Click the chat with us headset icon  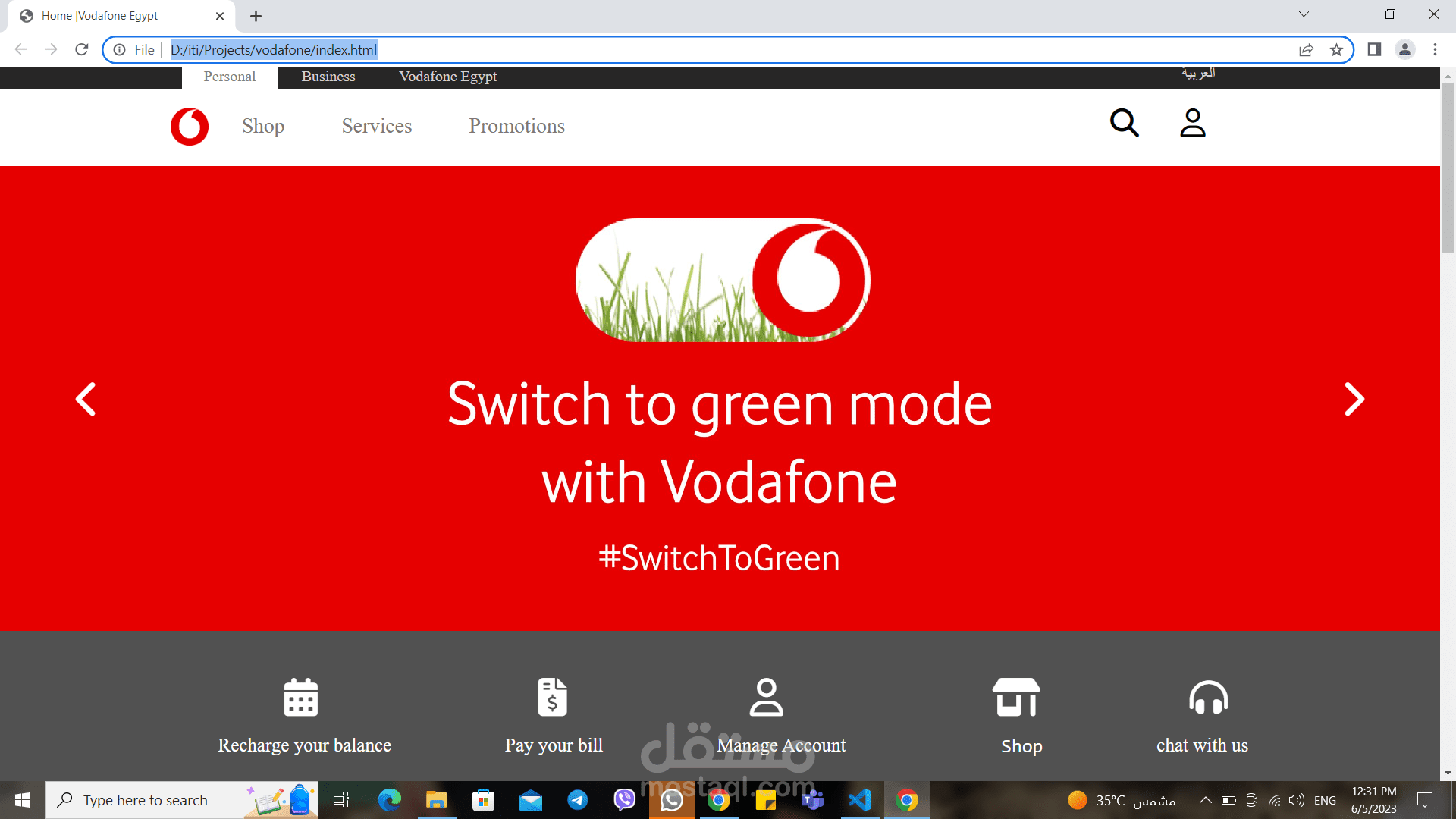[x=1208, y=697]
